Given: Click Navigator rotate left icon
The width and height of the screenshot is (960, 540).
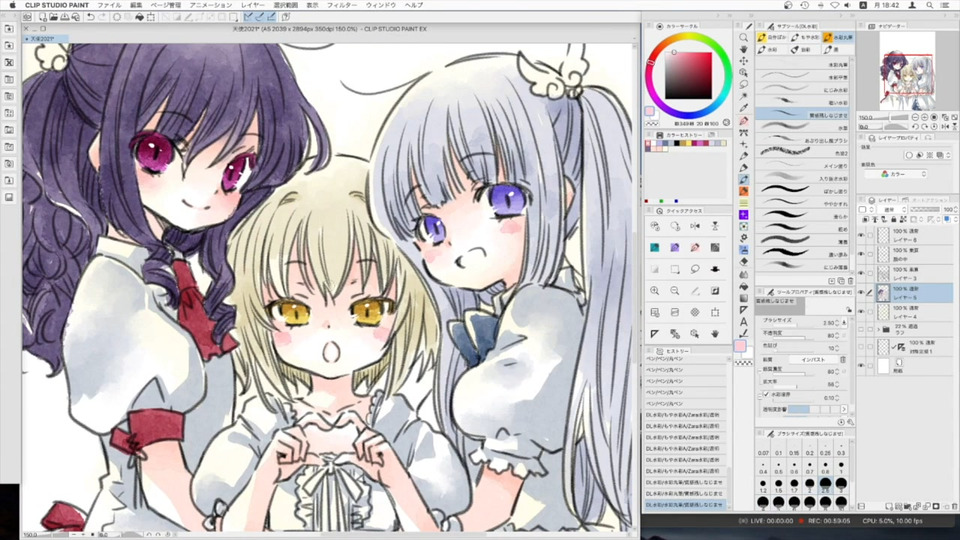Looking at the screenshot, I should [915, 127].
